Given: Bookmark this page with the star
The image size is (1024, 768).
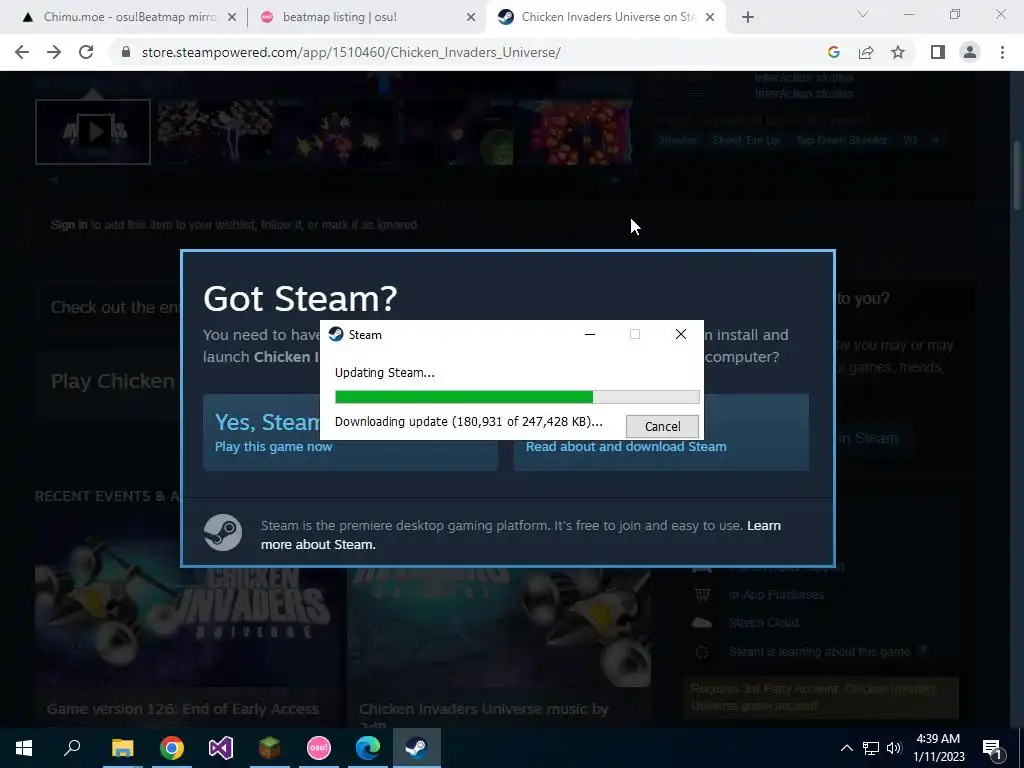Looking at the screenshot, I should pyautogui.click(x=898, y=52).
